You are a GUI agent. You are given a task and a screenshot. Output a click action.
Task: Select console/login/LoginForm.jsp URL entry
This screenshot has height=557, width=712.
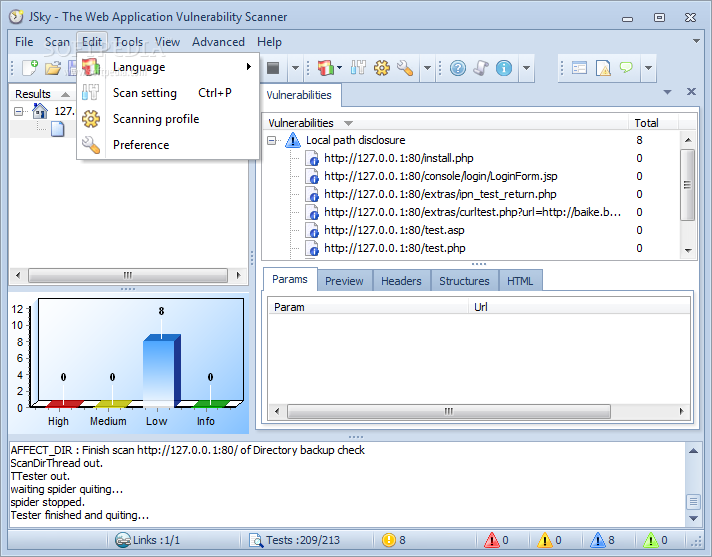[440, 176]
